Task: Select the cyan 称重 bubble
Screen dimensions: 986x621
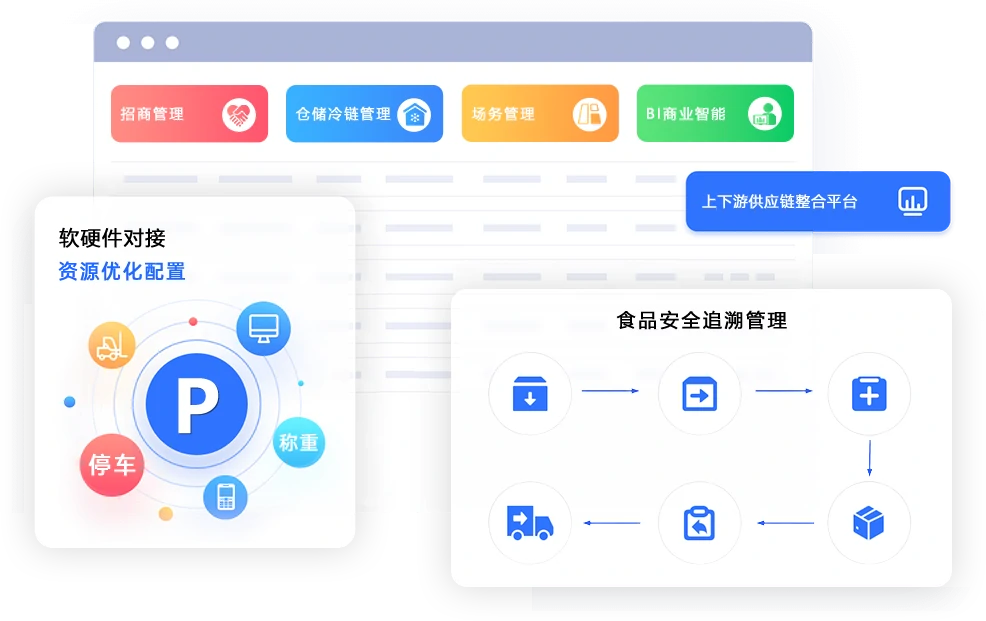Action: point(298,442)
